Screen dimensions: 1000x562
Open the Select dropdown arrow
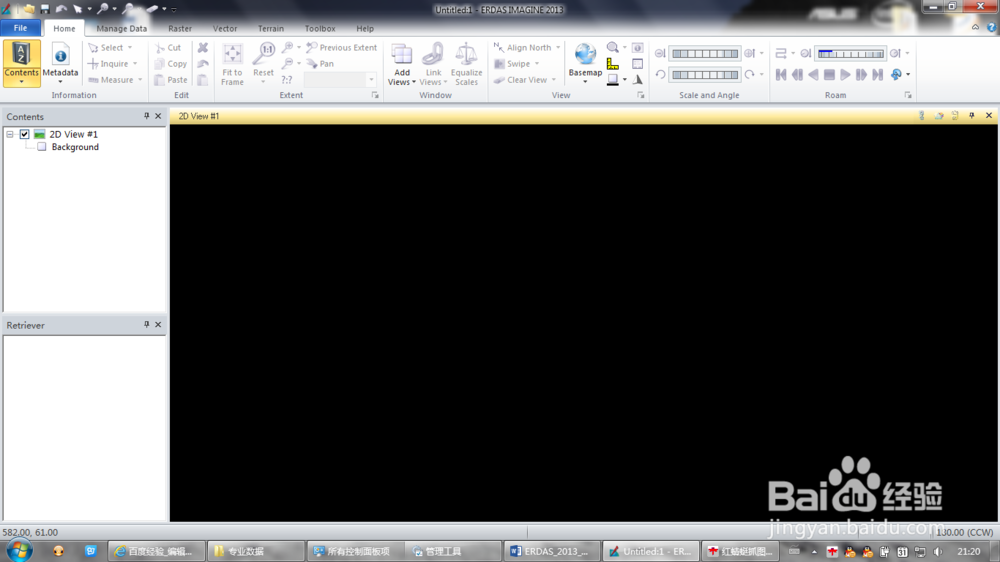[x=129, y=48]
